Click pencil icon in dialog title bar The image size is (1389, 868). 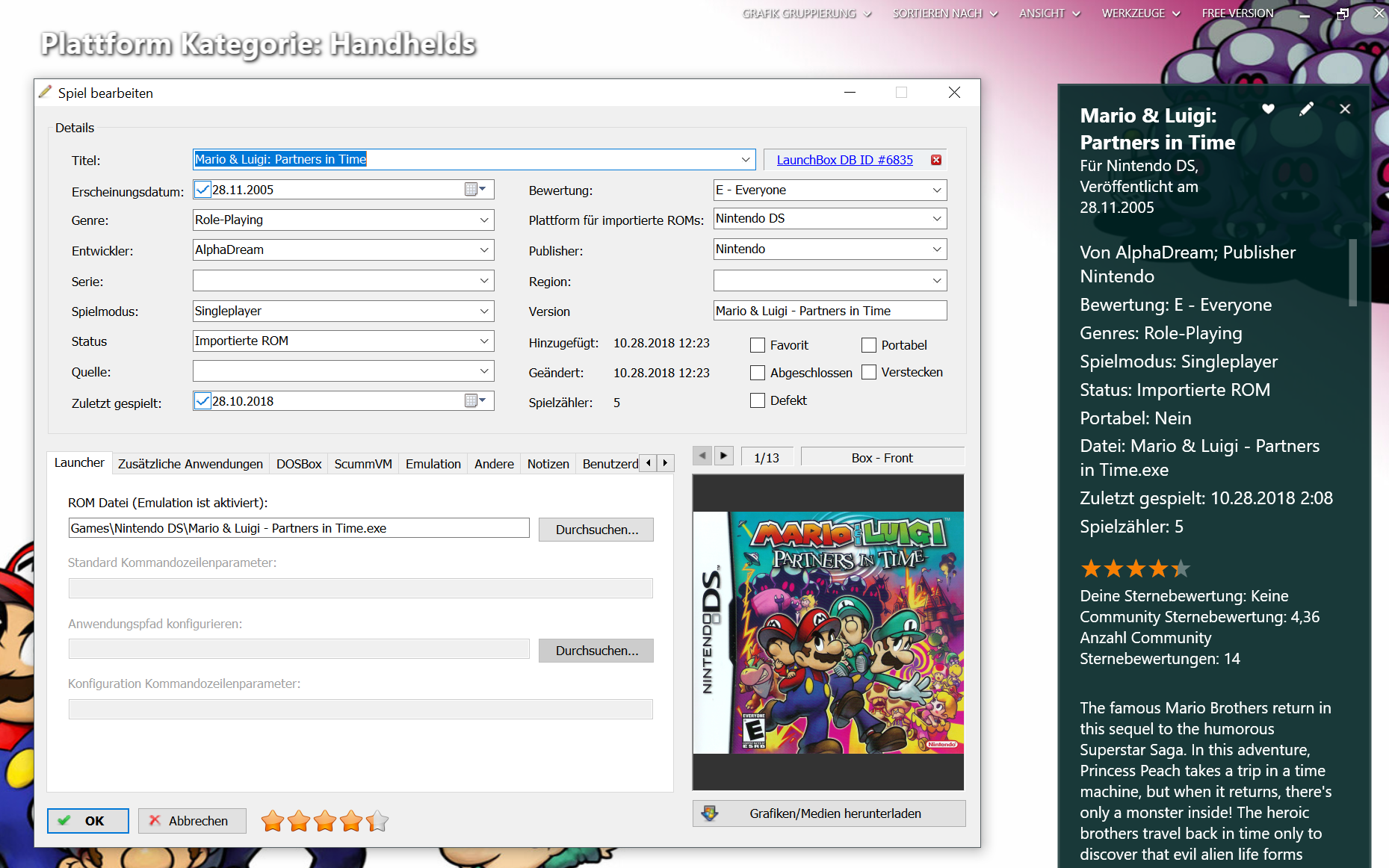click(46, 93)
